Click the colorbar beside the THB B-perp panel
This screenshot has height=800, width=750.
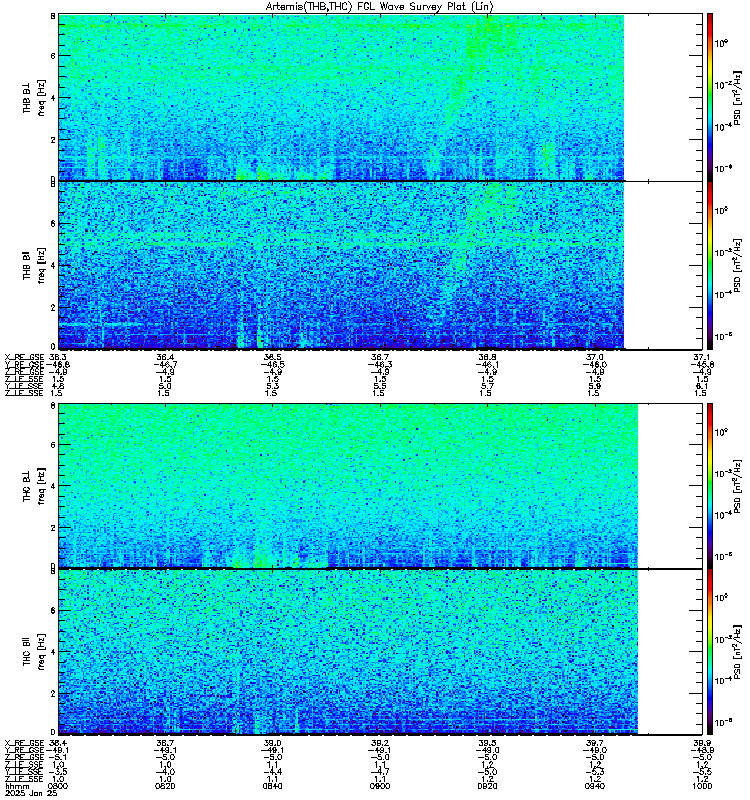point(710,97)
